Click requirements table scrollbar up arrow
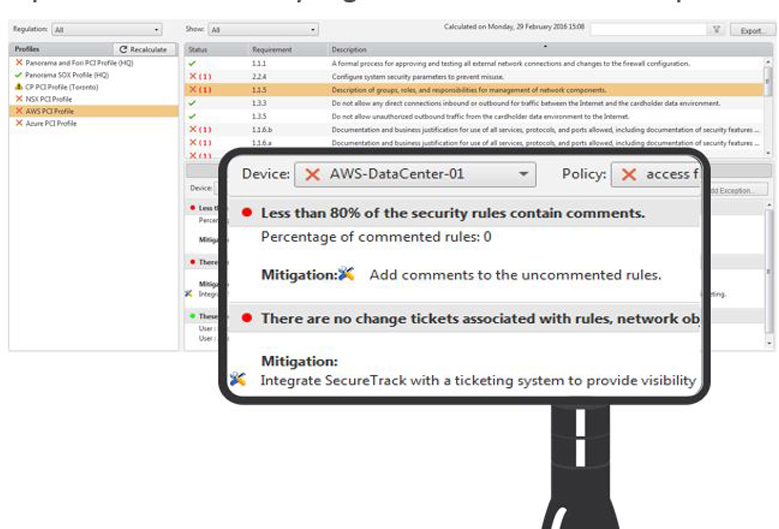The width and height of the screenshot is (779, 529). 768,62
